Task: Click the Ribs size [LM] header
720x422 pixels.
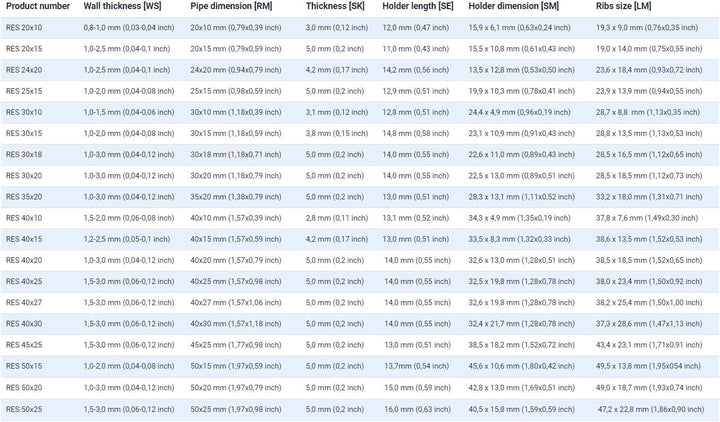Action: point(623,6)
